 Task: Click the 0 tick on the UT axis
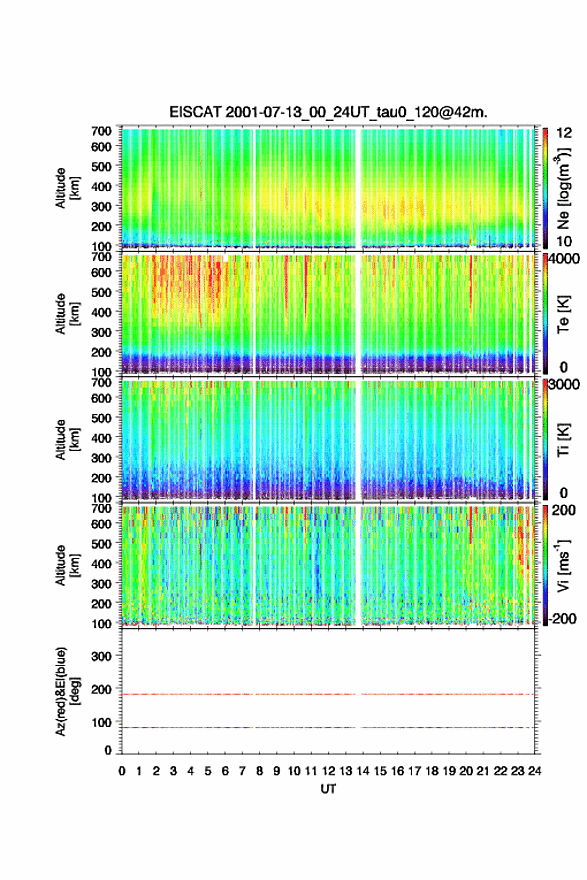coord(122,771)
